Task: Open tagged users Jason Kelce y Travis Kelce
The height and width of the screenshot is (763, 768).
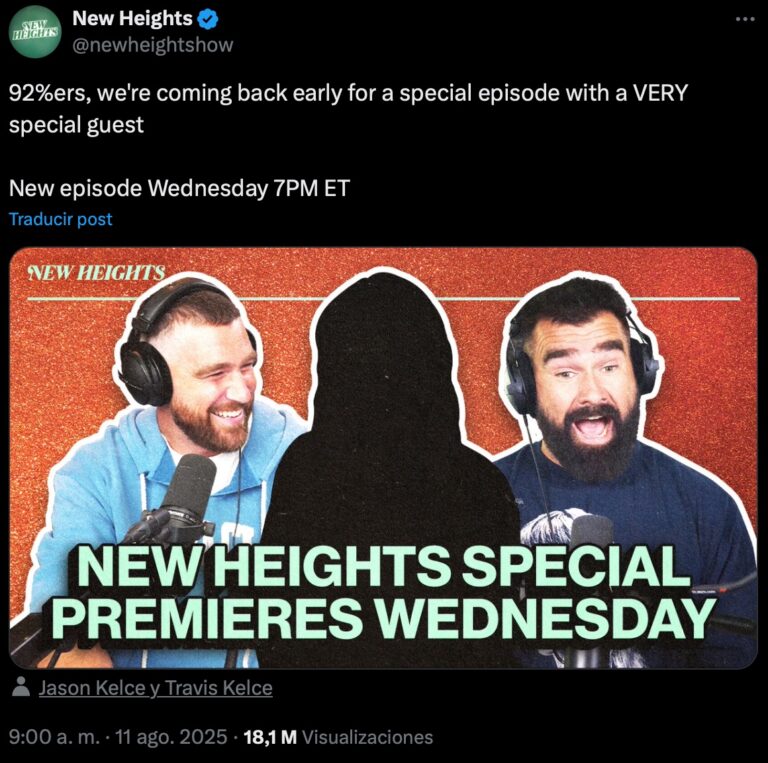Action: [x=156, y=688]
